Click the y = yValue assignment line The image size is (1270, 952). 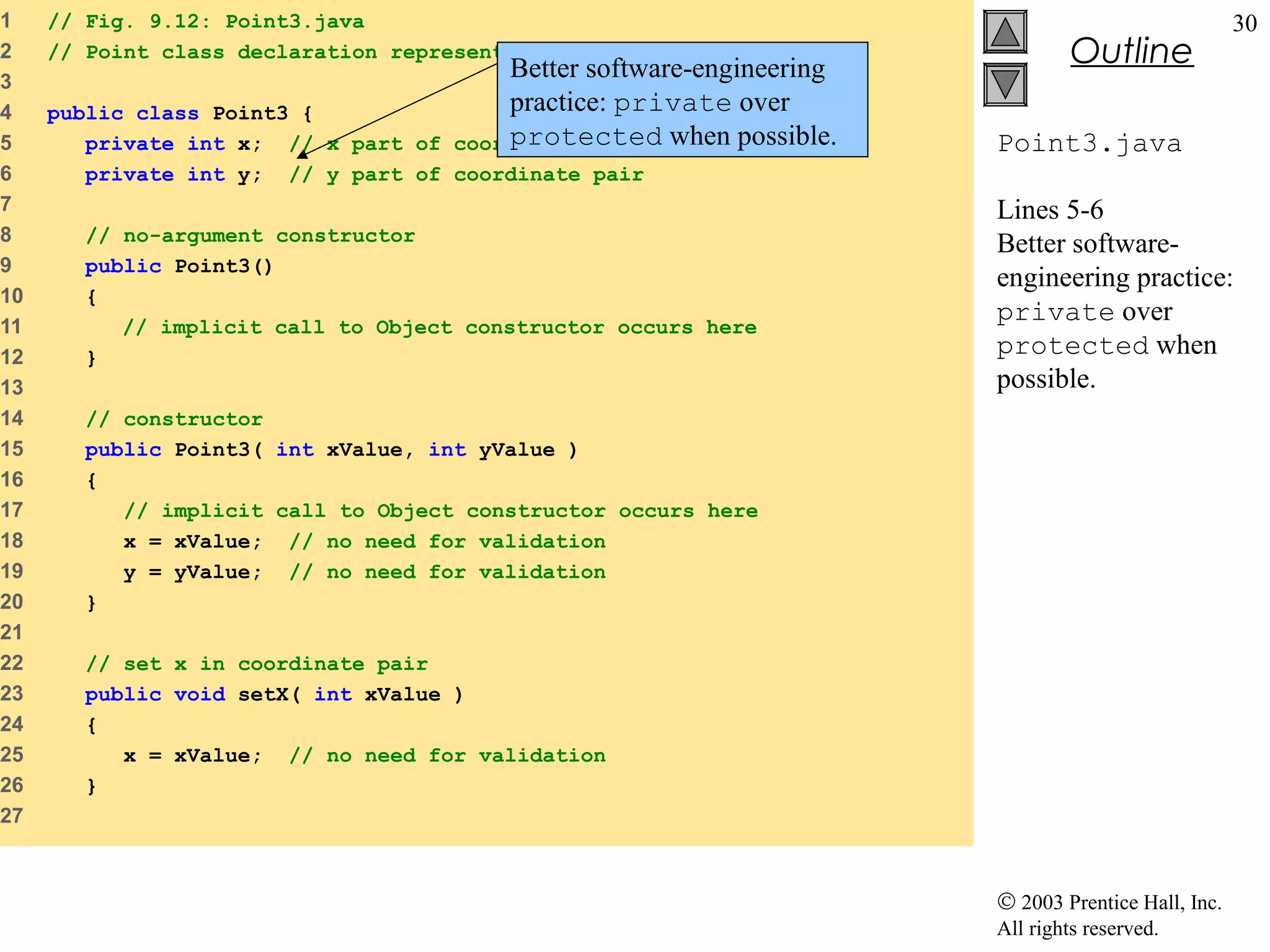(192, 572)
